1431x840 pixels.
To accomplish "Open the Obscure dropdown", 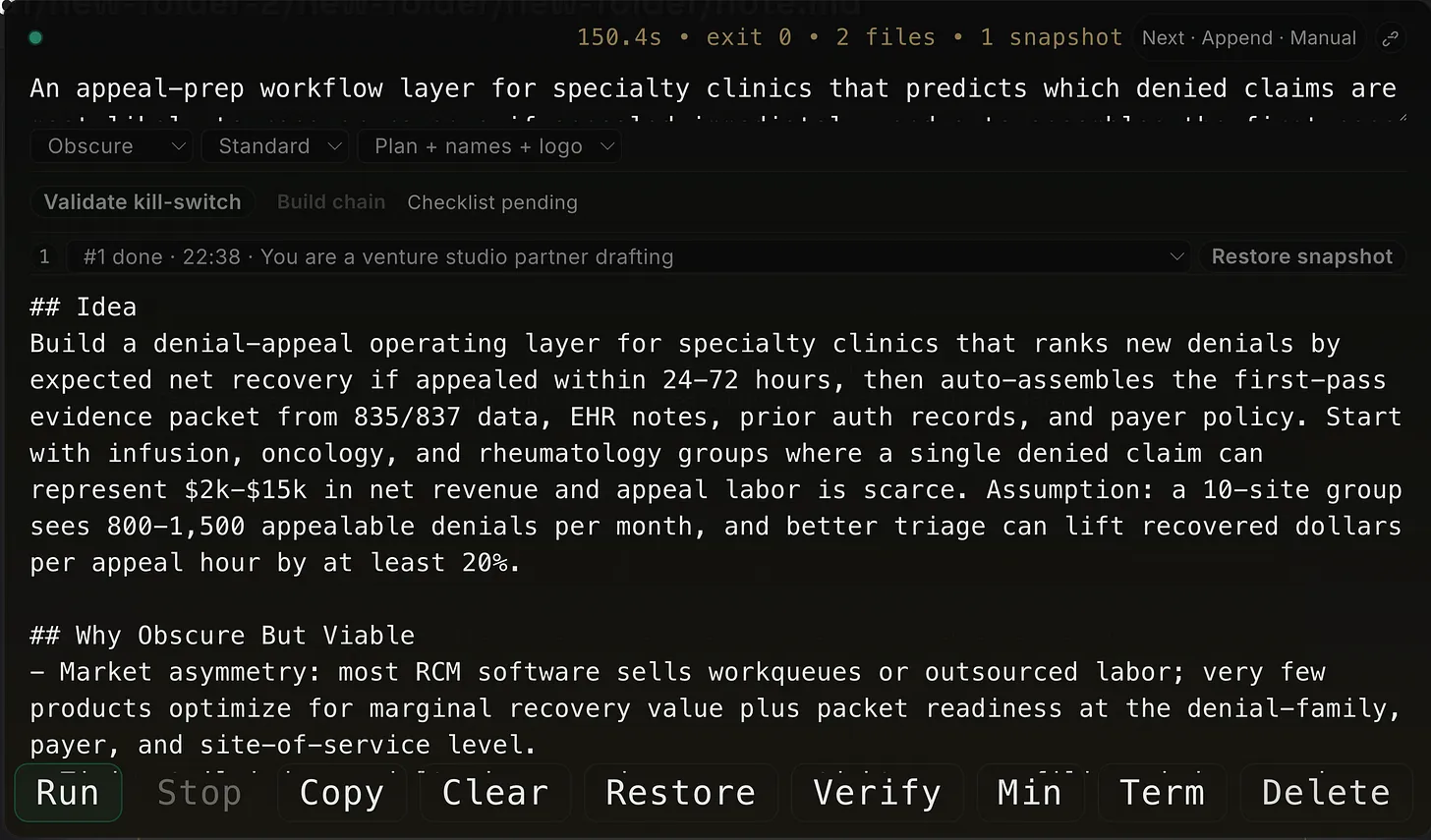I will pyautogui.click(x=111, y=145).
